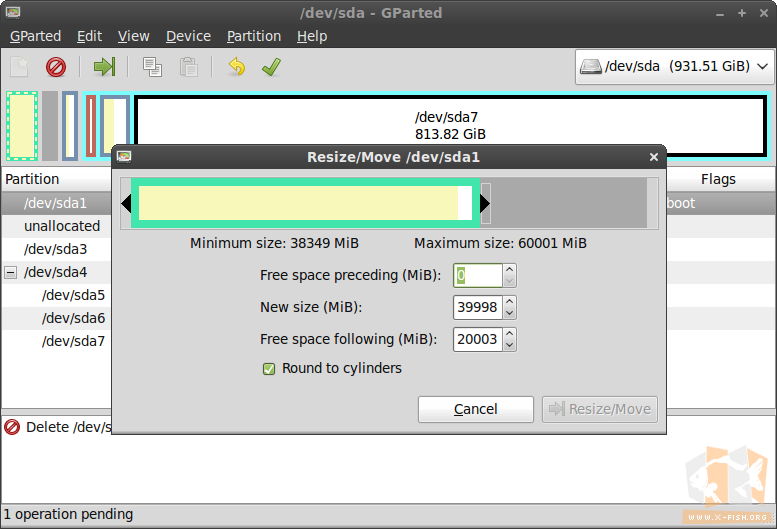Select the /dev/sda4 partition row
The image size is (777, 529).
click(56, 272)
